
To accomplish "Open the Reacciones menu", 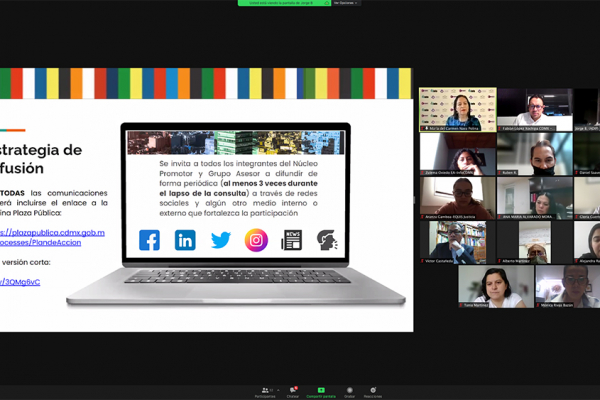I will click(373, 392).
